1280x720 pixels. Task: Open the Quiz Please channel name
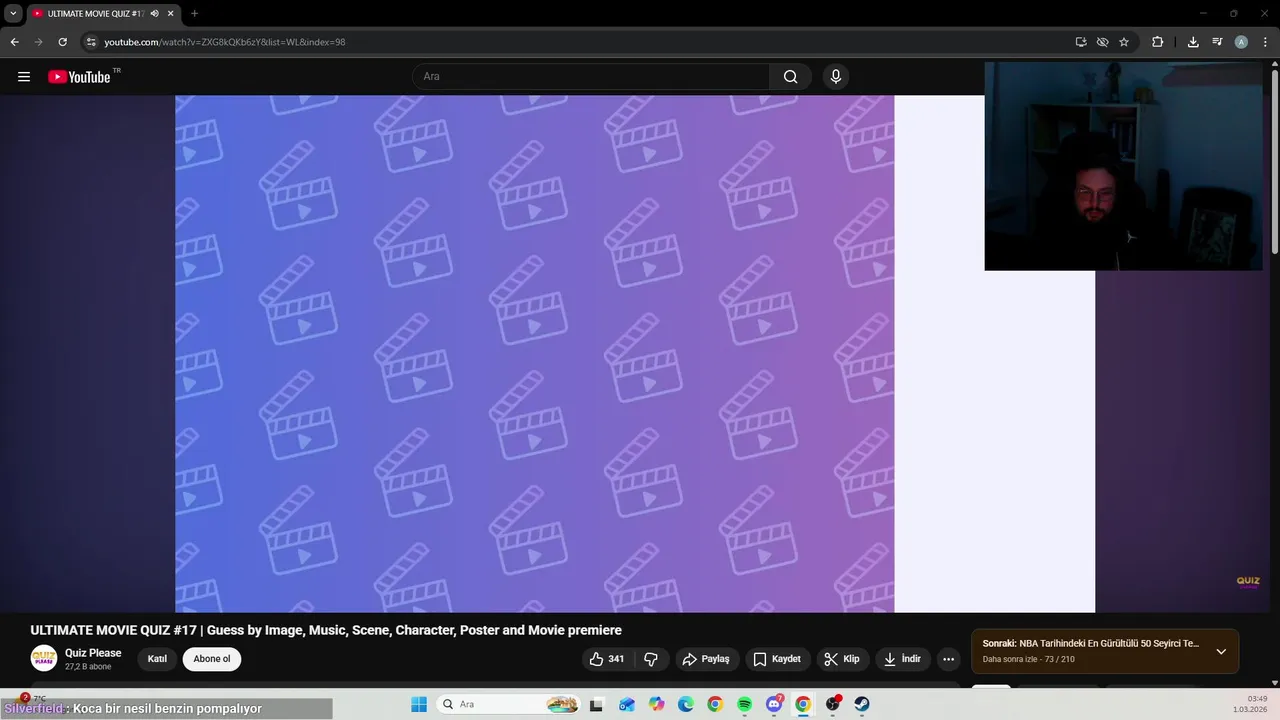pos(93,653)
